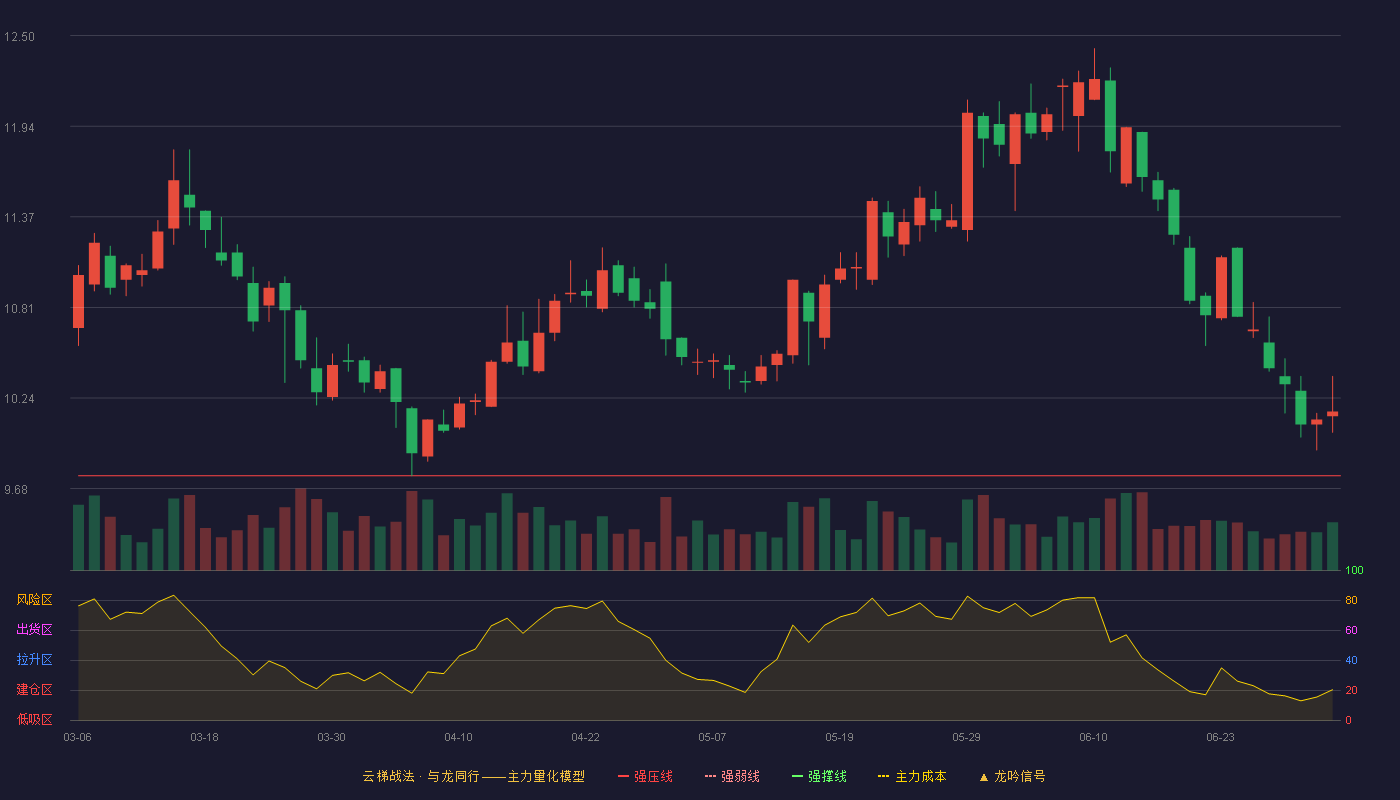Viewport: 1400px width, 800px height.
Task: Click the 06-23 date label
Action: [1220, 737]
